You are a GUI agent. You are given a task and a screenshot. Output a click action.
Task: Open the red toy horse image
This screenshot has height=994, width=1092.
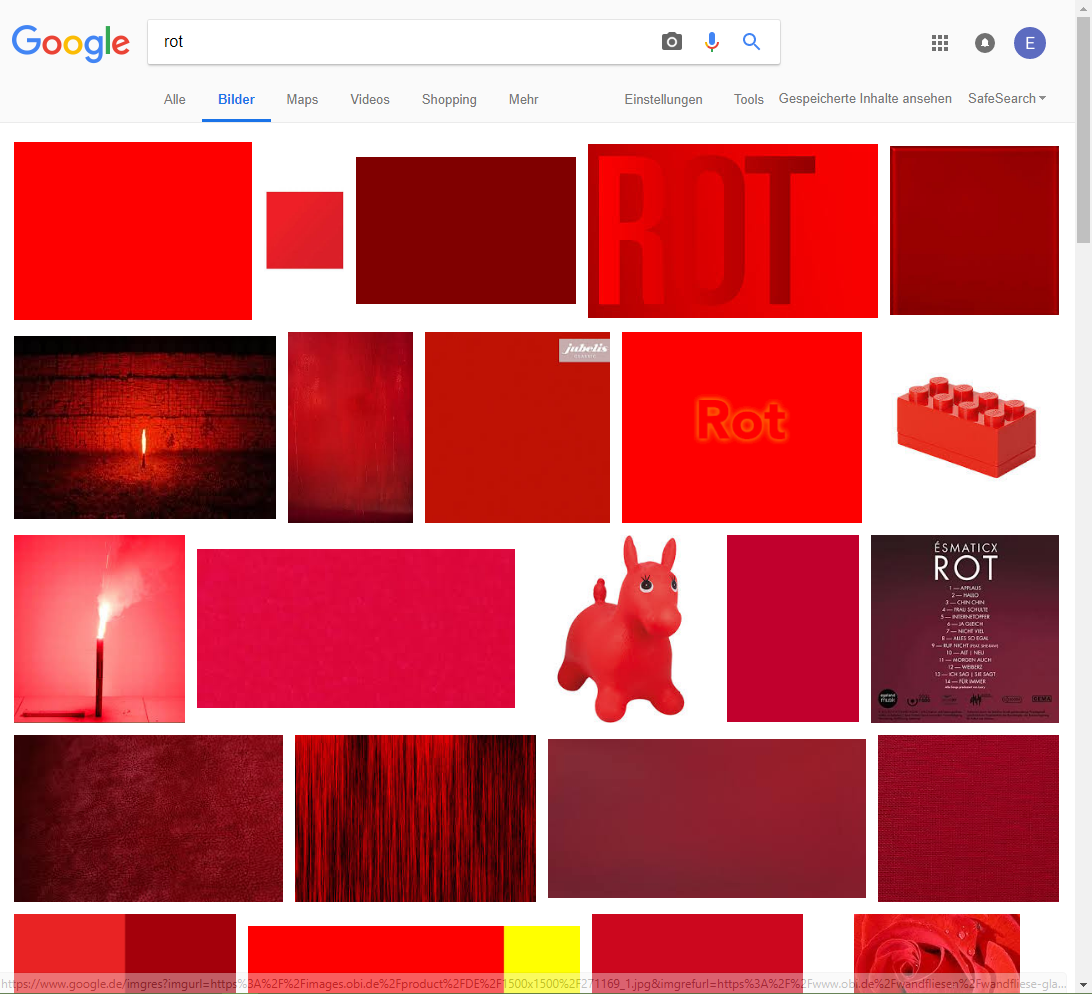622,630
